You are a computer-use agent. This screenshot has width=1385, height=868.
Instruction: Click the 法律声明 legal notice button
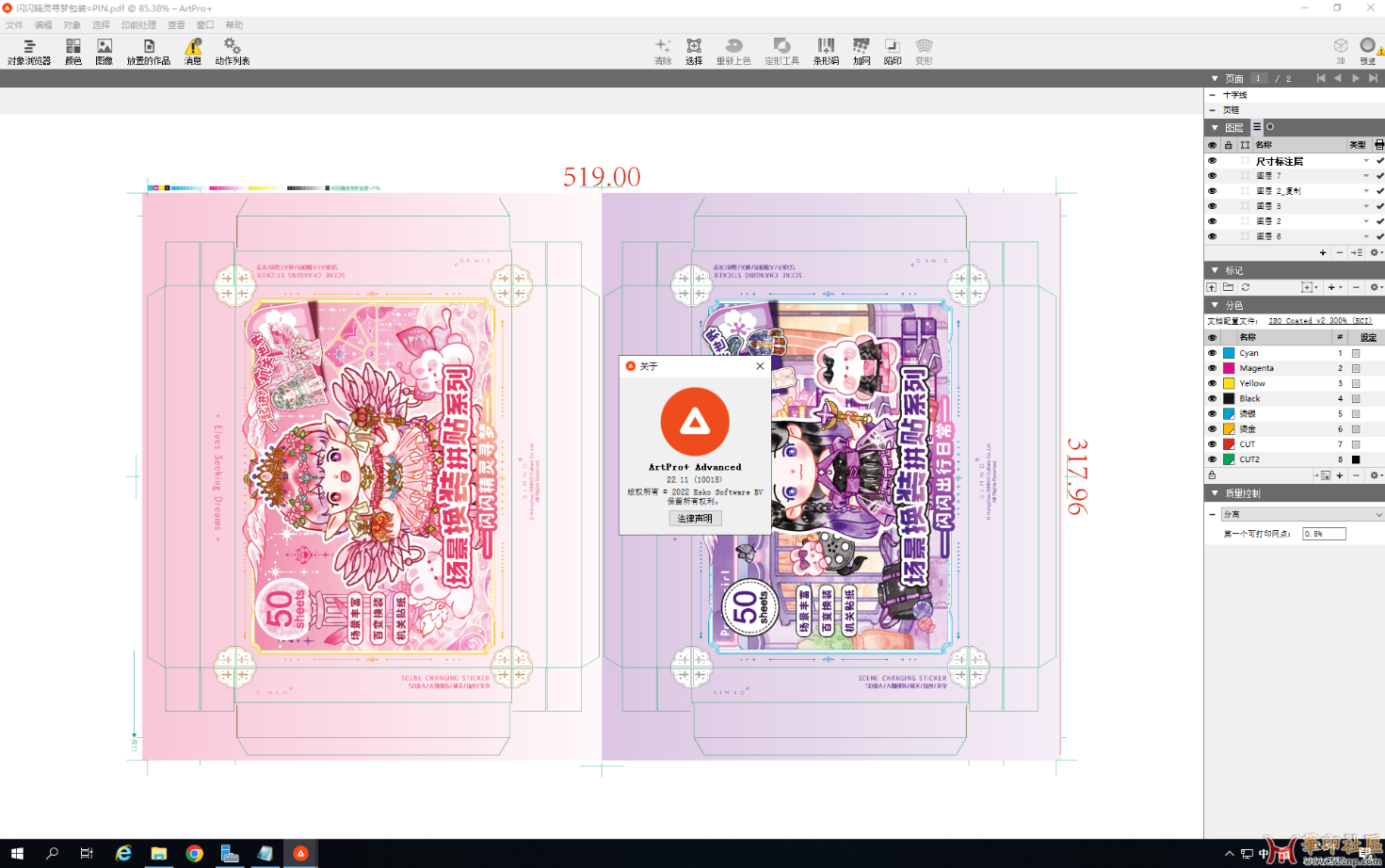pyautogui.click(x=695, y=519)
